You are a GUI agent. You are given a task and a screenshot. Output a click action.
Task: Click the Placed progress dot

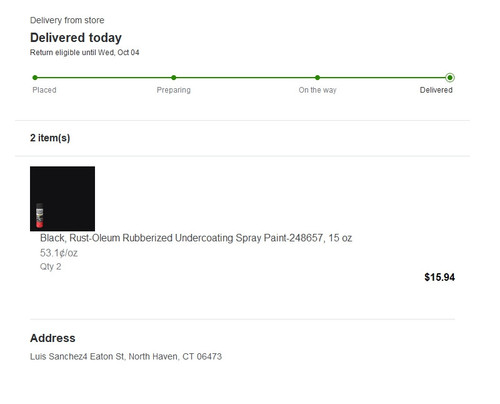(35, 78)
